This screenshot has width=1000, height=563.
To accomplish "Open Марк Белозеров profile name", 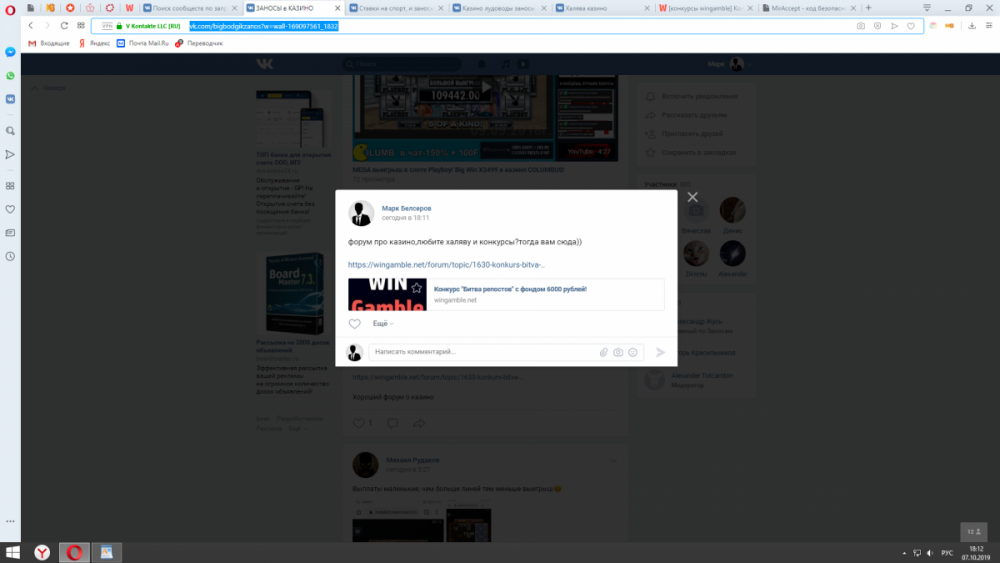I will (x=406, y=208).
